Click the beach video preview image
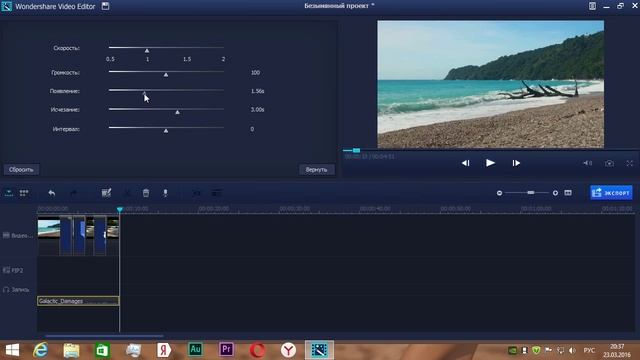Image resolution: width=640 pixels, height=360 pixels. coord(490,84)
